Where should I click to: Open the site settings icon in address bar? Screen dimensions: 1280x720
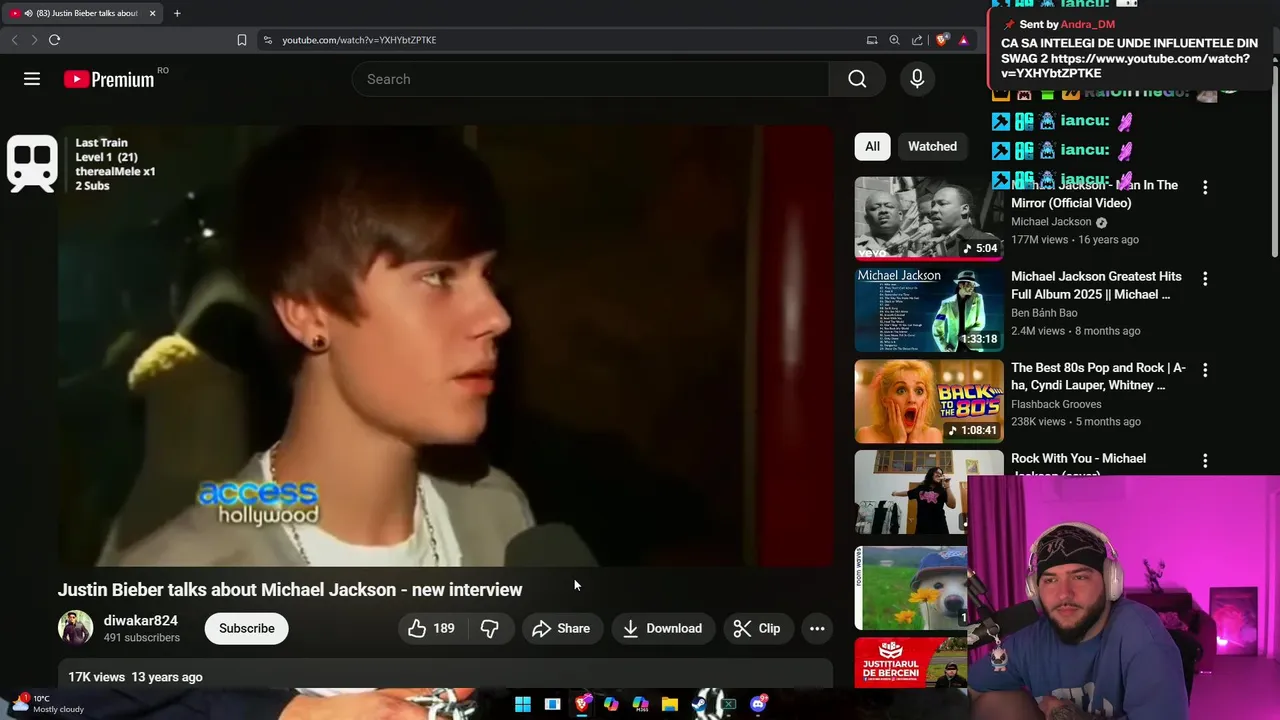point(267,40)
